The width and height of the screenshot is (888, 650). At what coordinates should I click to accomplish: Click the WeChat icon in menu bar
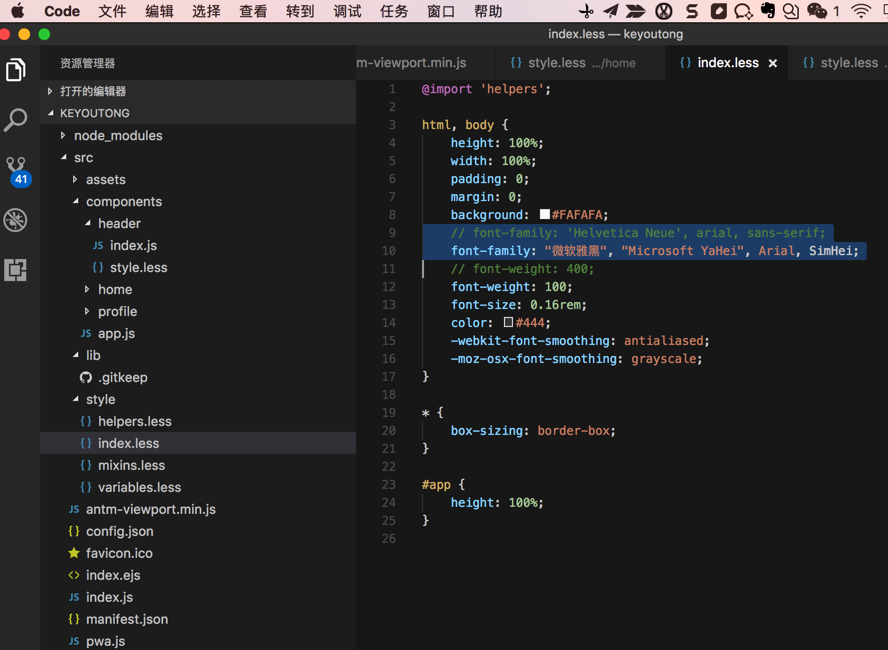pos(817,11)
